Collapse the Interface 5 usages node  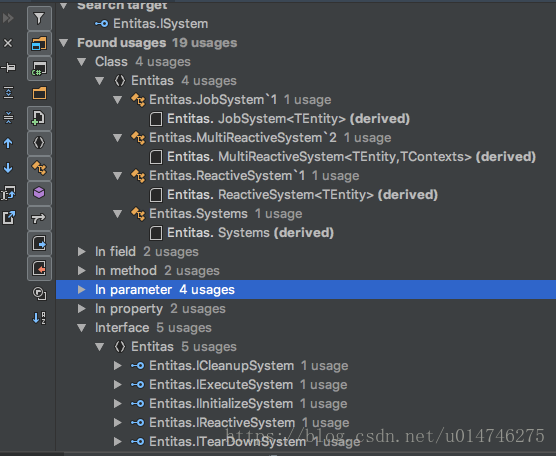point(82,328)
